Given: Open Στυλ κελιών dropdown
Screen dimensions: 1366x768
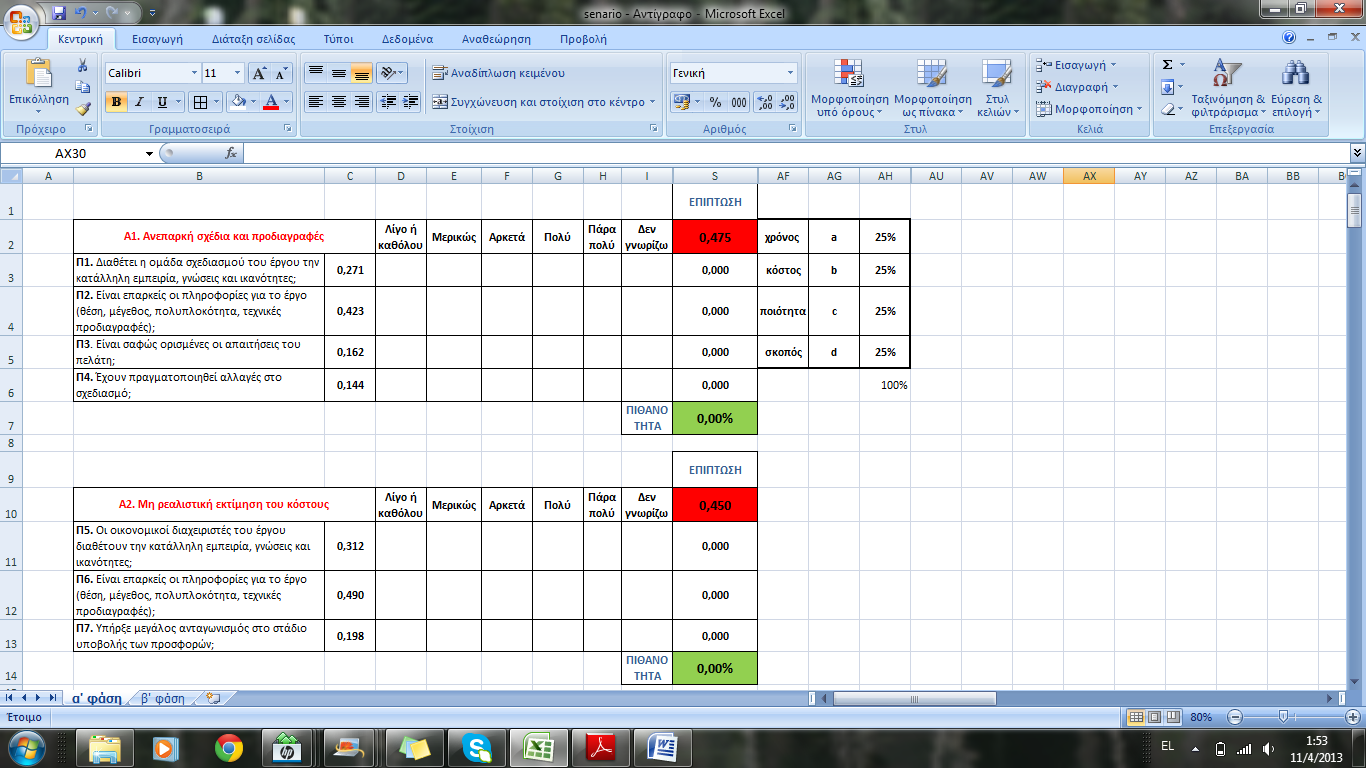Looking at the screenshot, I should (996, 88).
